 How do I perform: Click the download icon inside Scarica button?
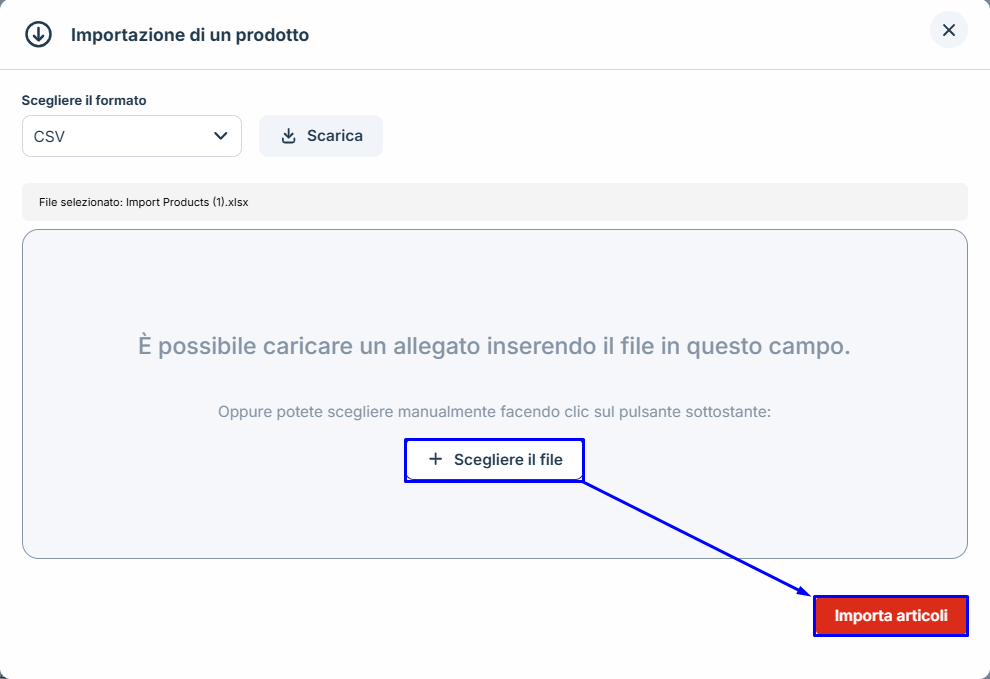(289, 136)
